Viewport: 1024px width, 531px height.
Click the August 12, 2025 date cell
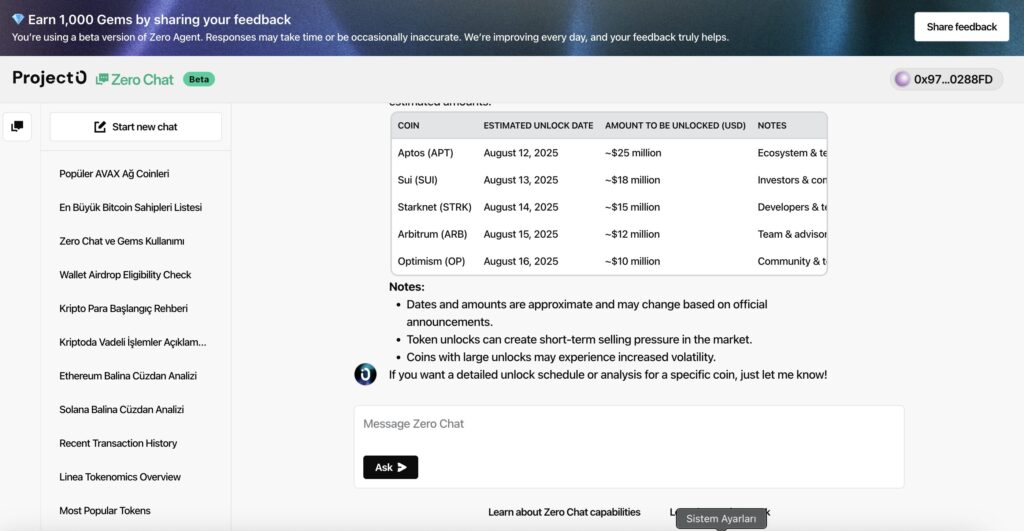pyautogui.click(x=520, y=153)
